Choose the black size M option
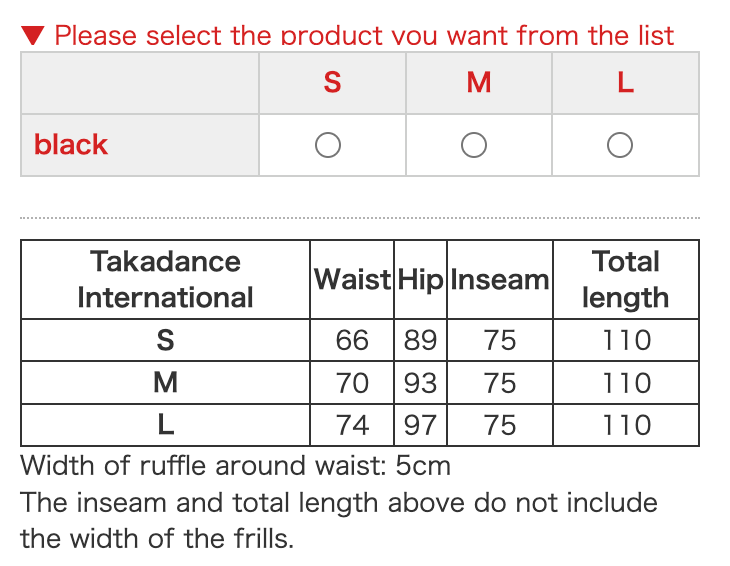 (474, 146)
